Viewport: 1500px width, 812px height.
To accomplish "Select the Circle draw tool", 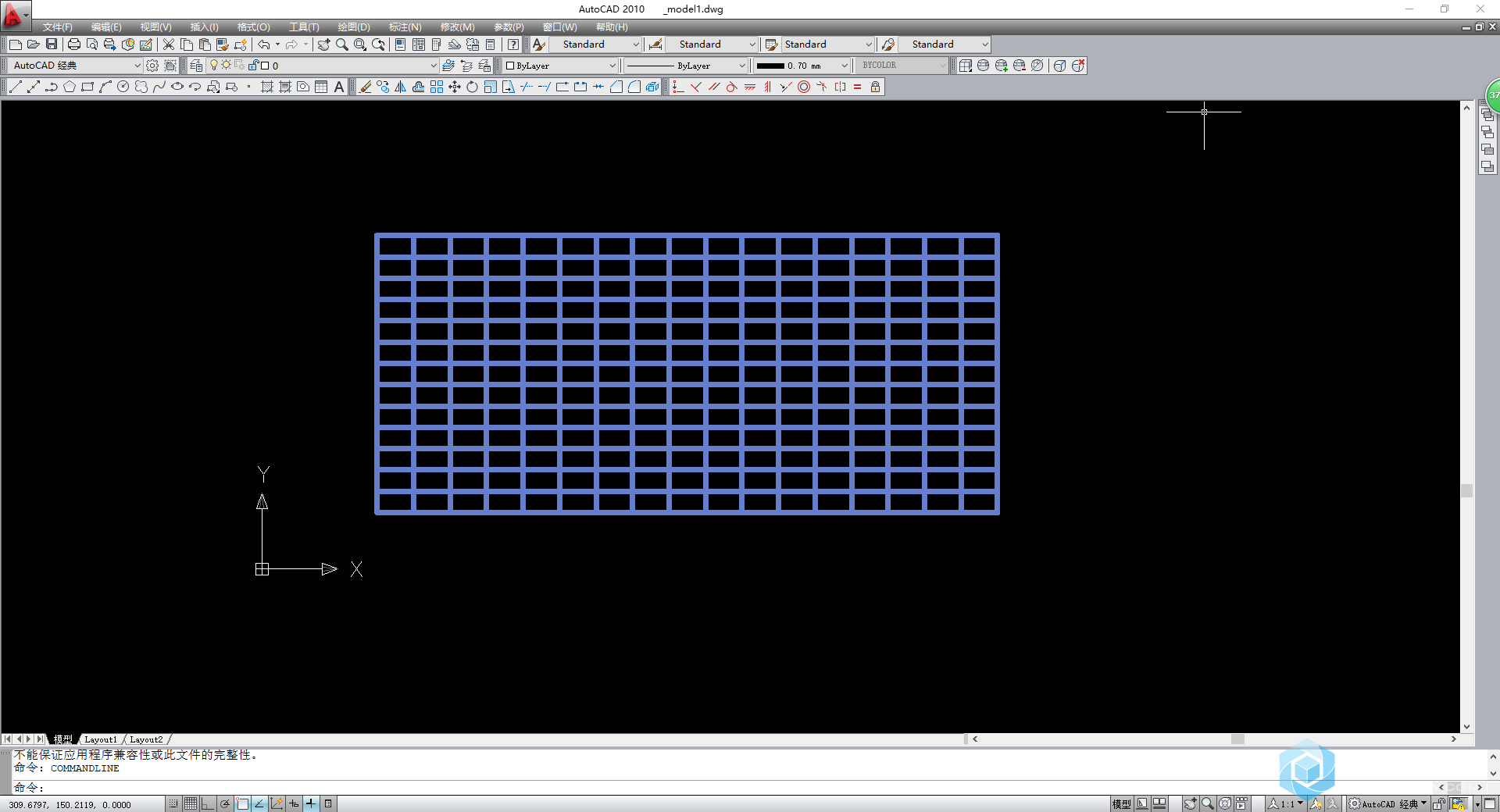I will click(123, 87).
